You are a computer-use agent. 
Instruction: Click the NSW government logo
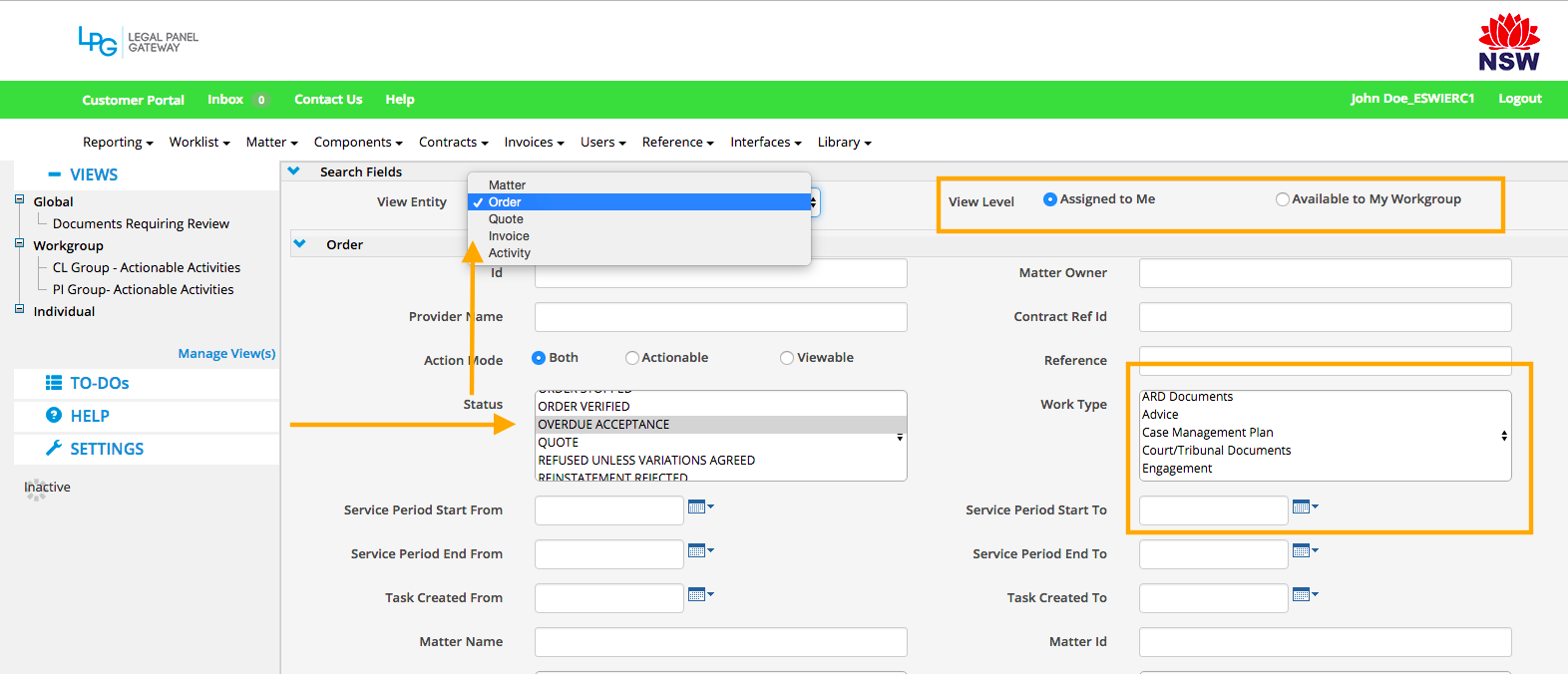click(x=1508, y=43)
